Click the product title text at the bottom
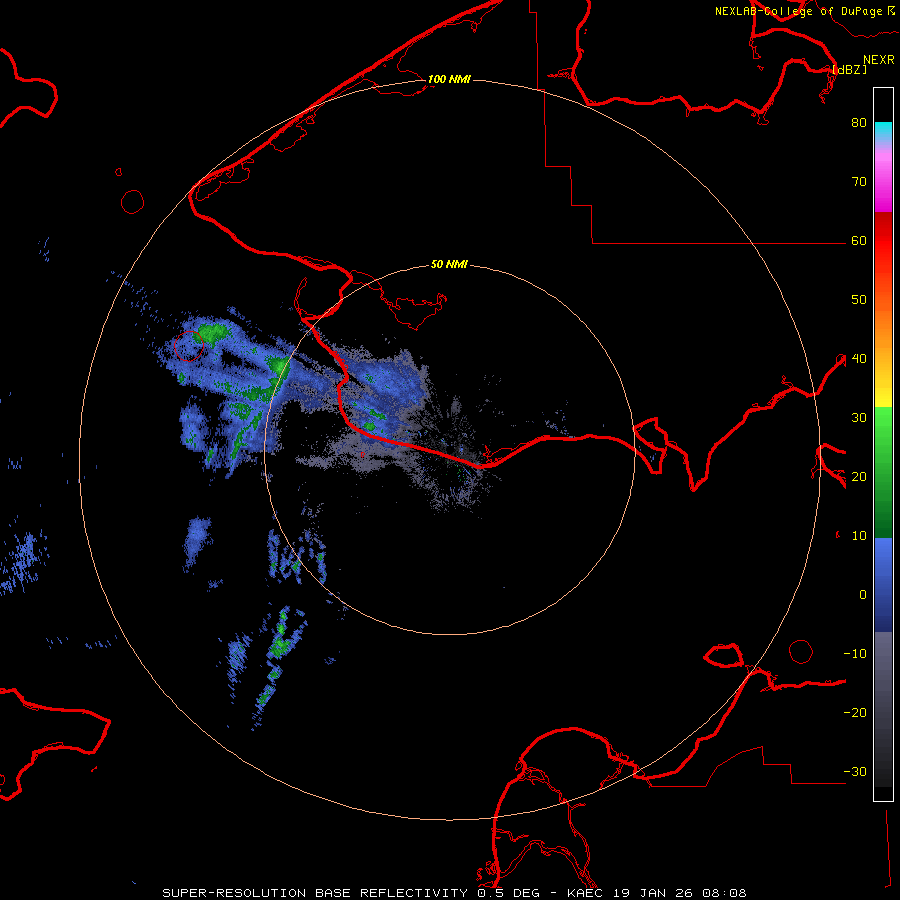Screen dimensions: 900x900 (454, 893)
